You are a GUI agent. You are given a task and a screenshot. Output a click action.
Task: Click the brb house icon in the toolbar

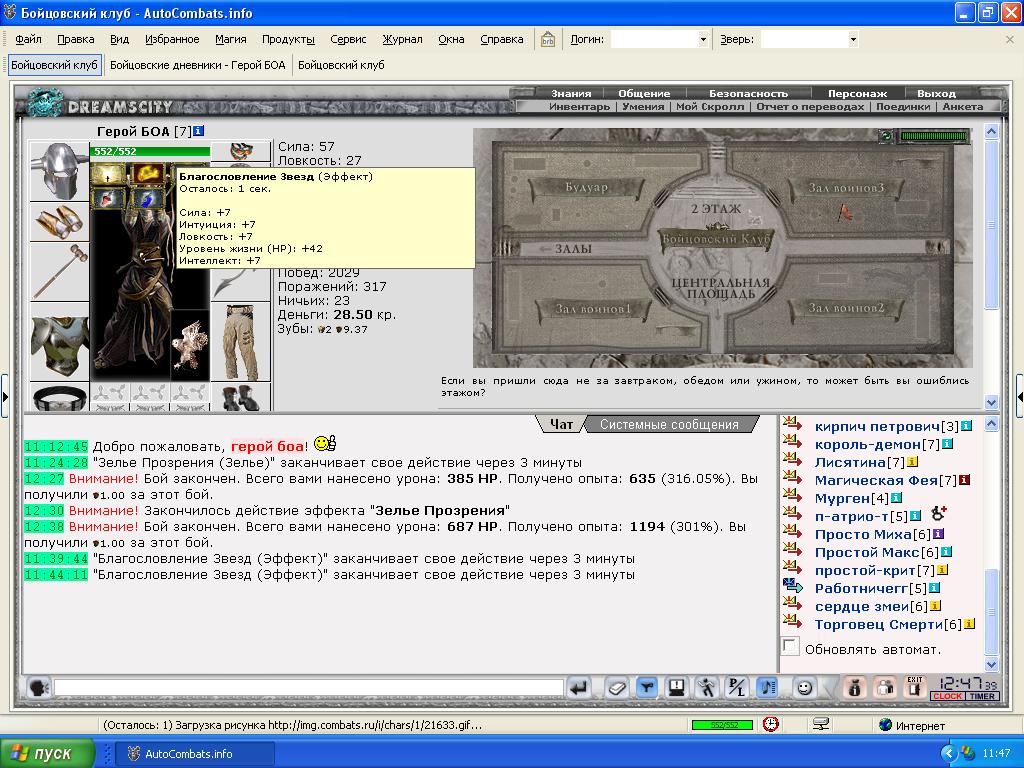tap(547, 39)
